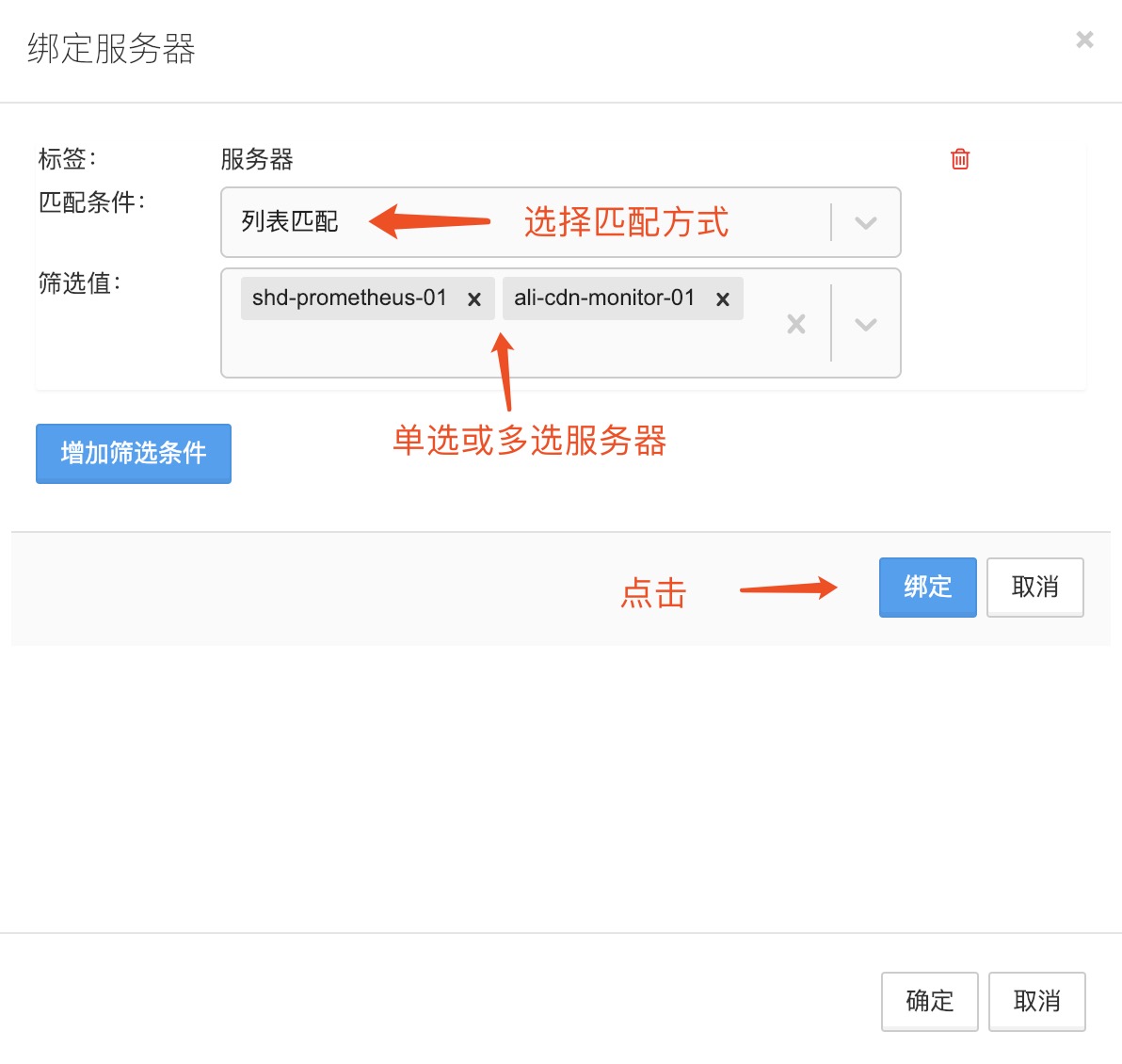Clear all selected filter values

pyautogui.click(x=796, y=324)
